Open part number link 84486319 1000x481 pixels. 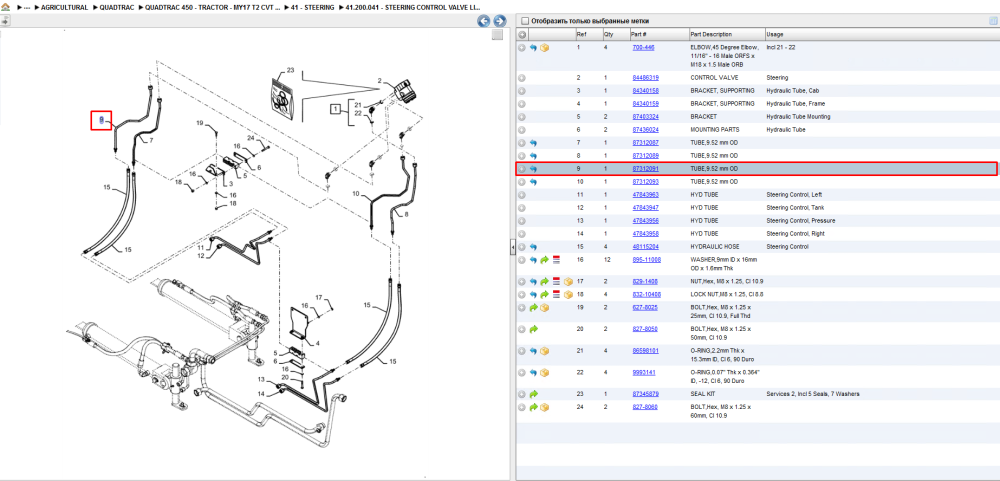pos(645,78)
